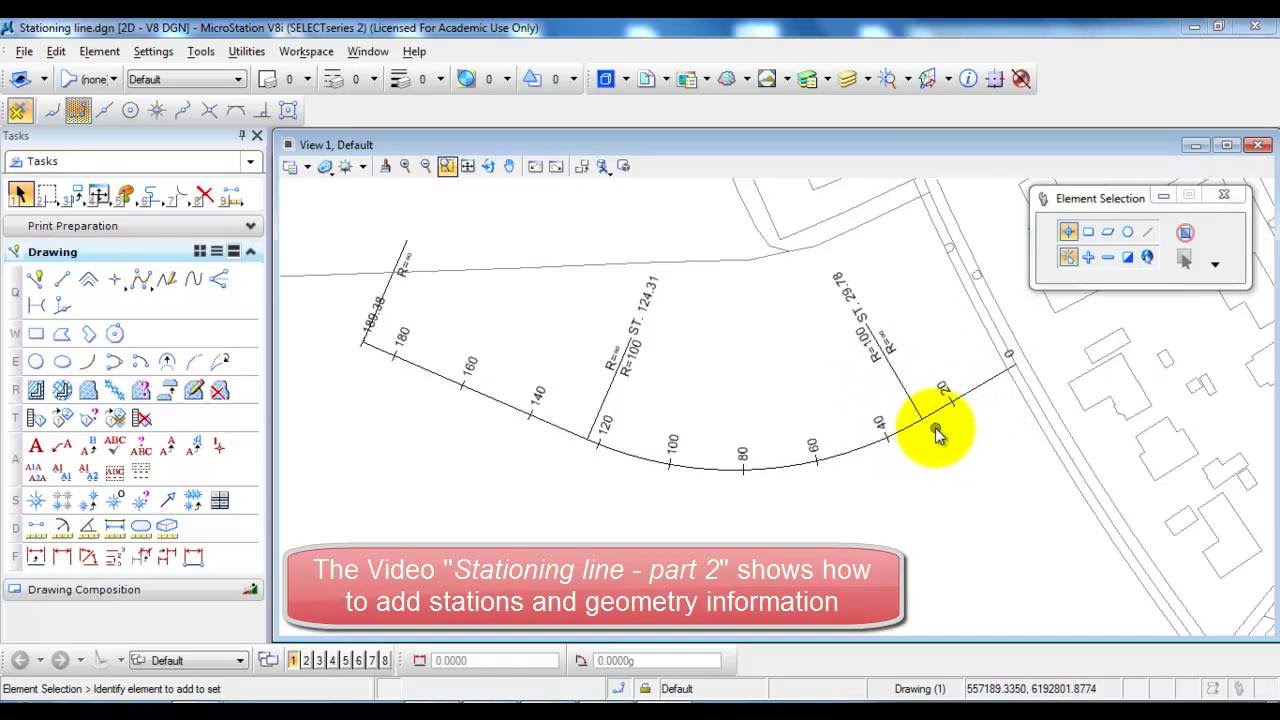Toggle the Invert selection mode
Screen dimensions: 1280x720
[1127, 257]
